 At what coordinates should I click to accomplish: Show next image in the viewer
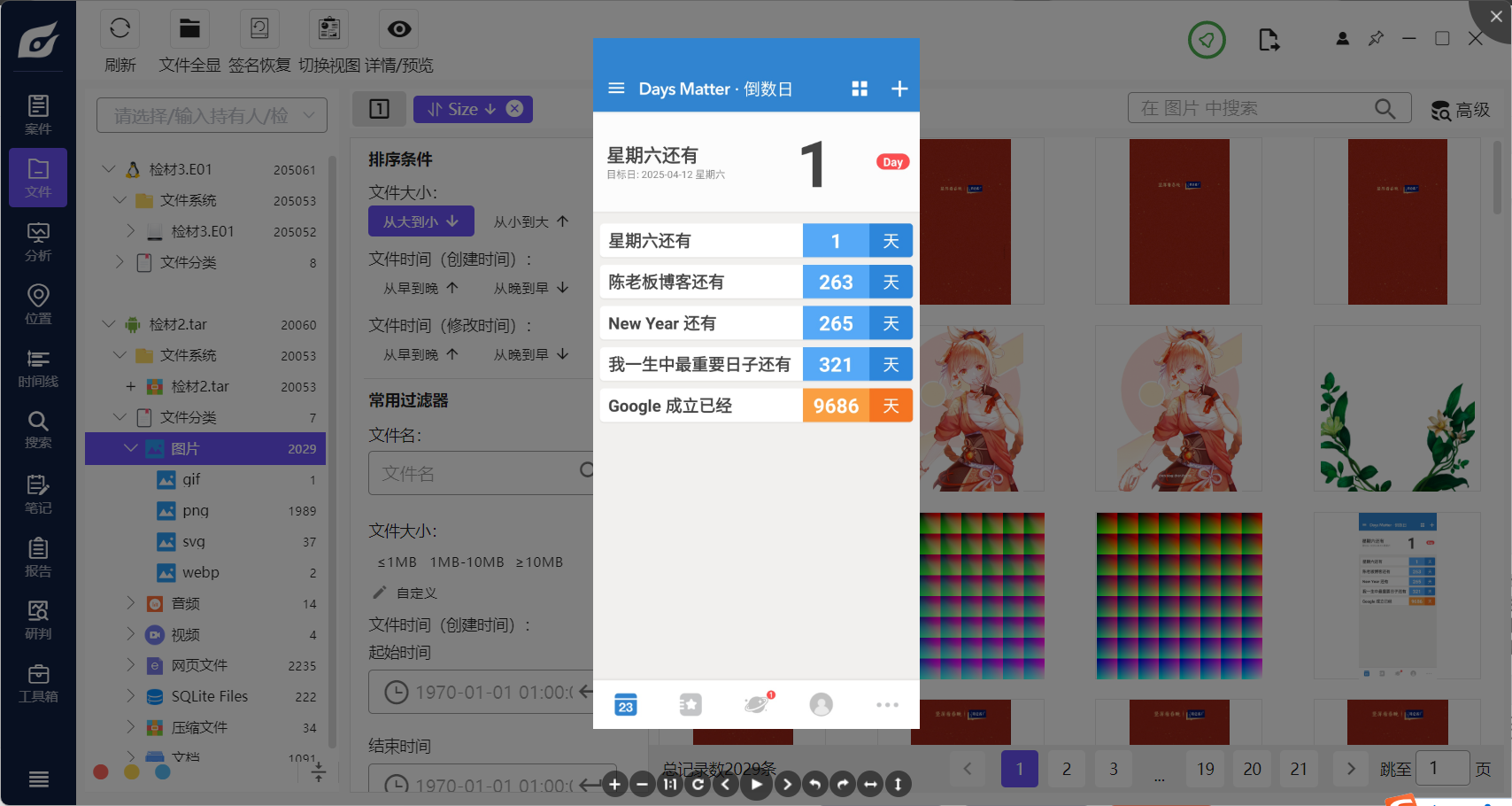[x=787, y=784]
